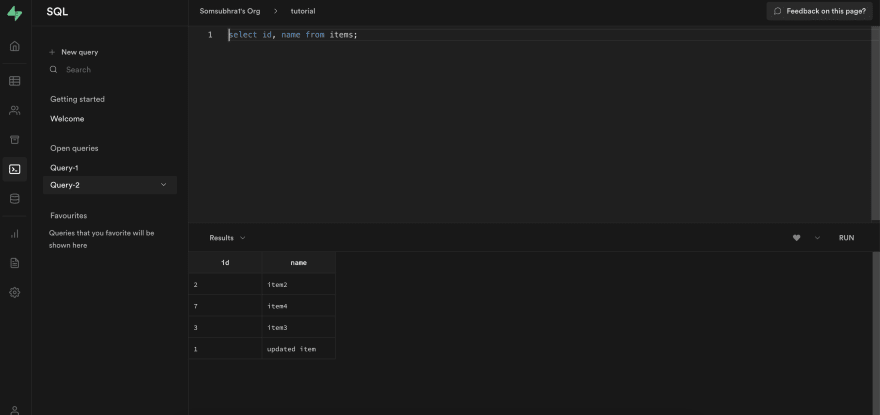Open the user account icon
The image size is (880, 415).
15,411
